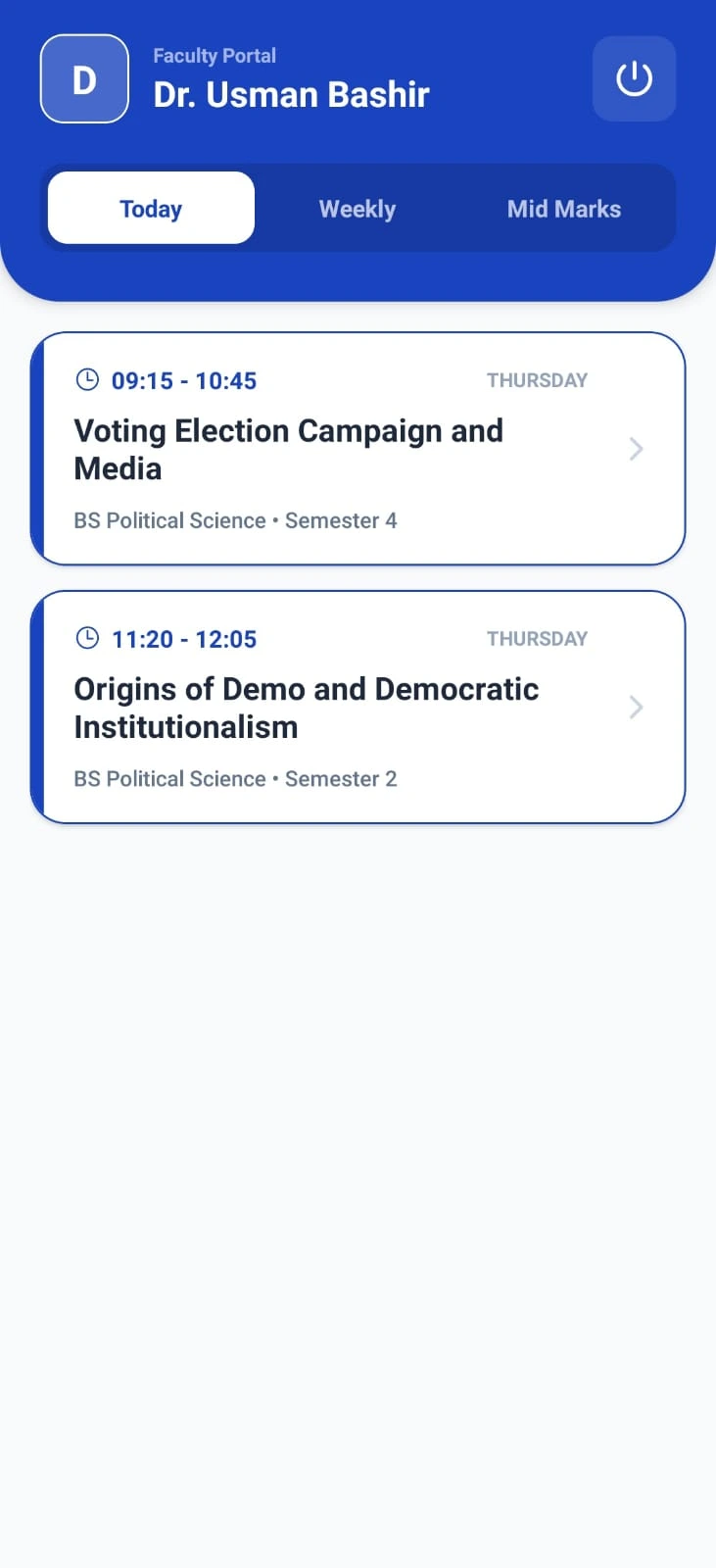The image size is (716, 1568).
Task: Click BS Political Science Semester 2 subtitle
Action: (236, 779)
